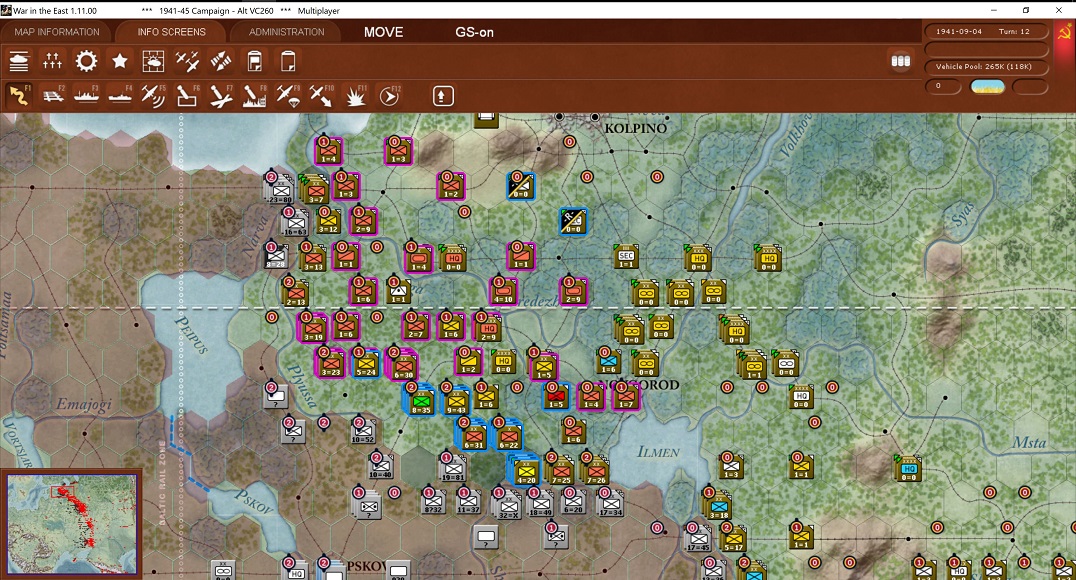
Task: Select Naval Transport mode (F3) icon
Action: pyautogui.click(x=86, y=96)
